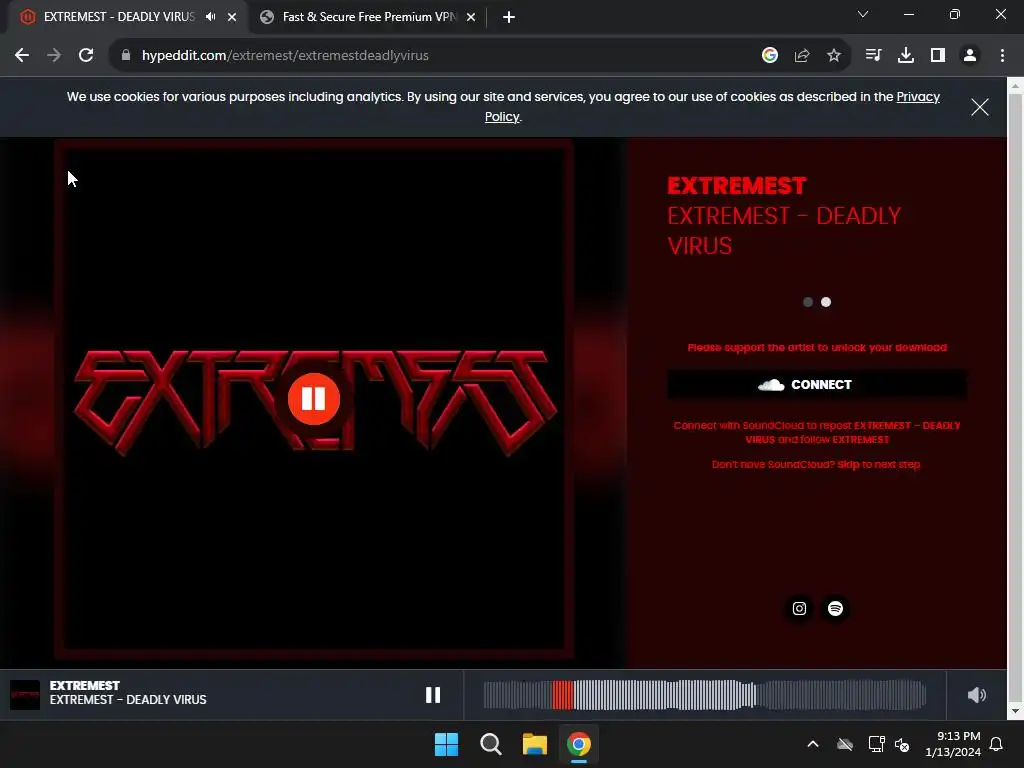Open a new browser tab
The width and height of the screenshot is (1024, 768).
point(509,17)
